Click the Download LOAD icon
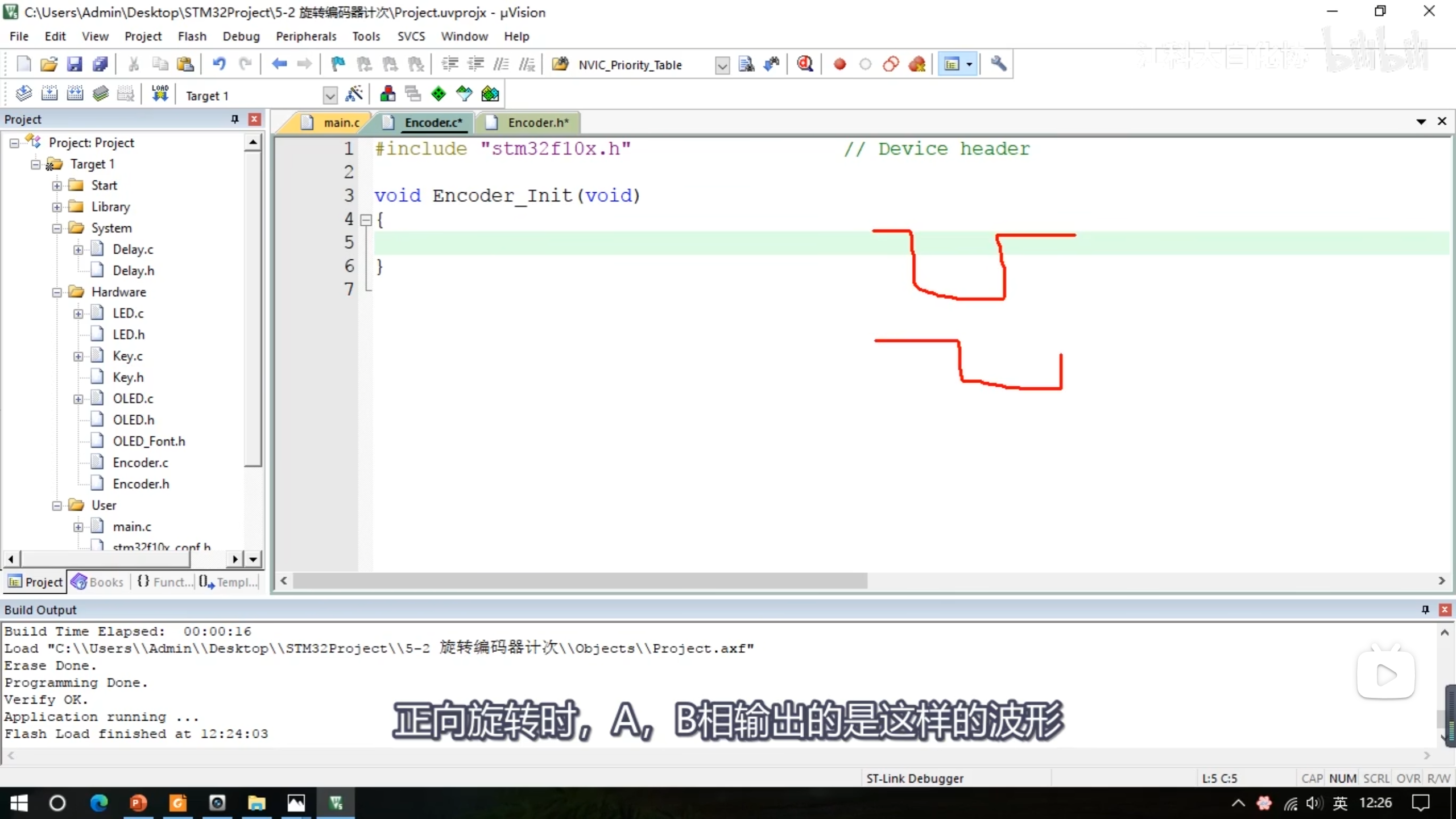1456x819 pixels. click(x=160, y=94)
